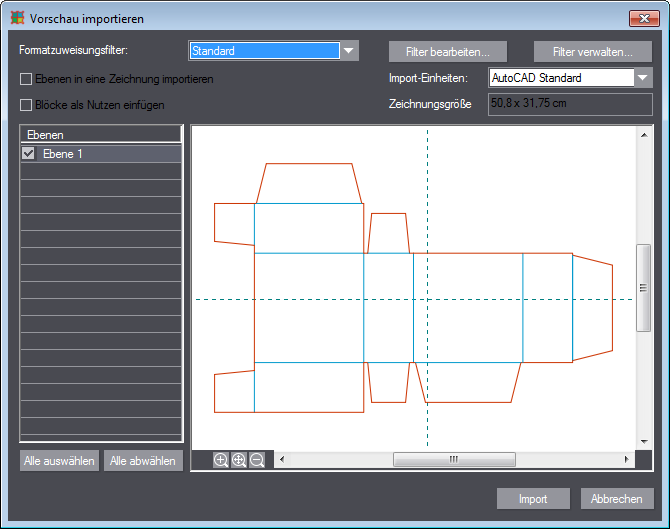
Task: Click Alle abwählen button
Action: tap(143, 461)
